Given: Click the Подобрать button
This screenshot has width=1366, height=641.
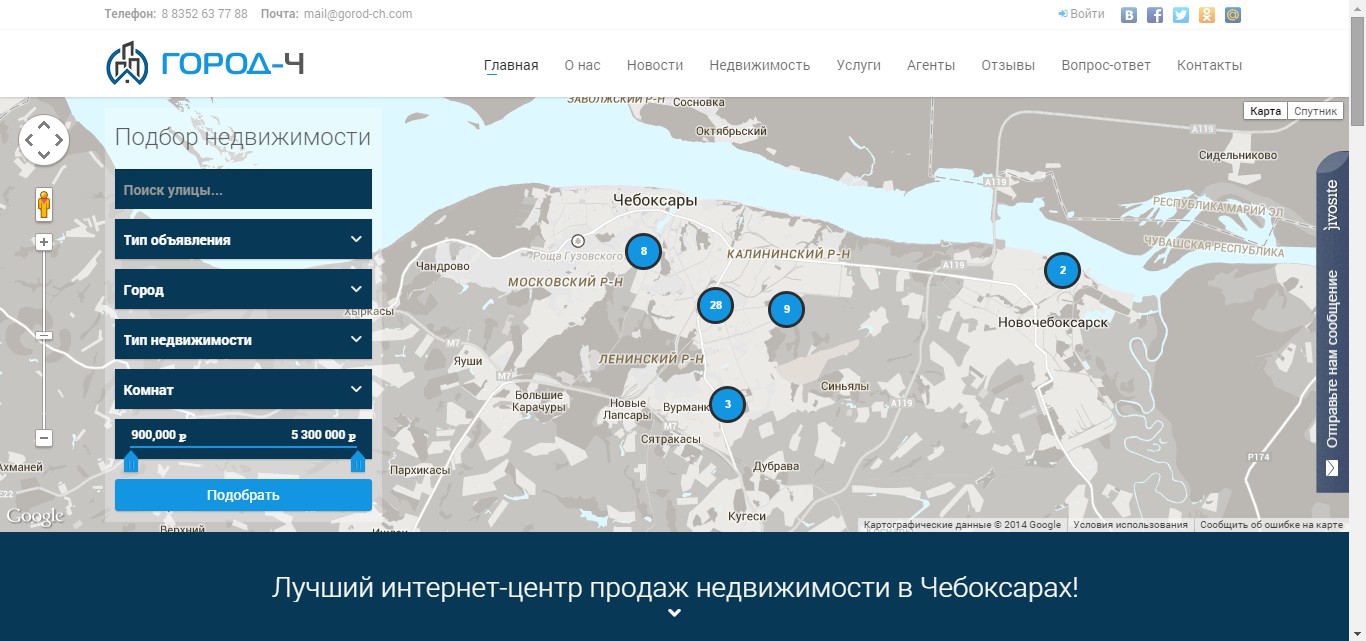Looking at the screenshot, I should 243,495.
